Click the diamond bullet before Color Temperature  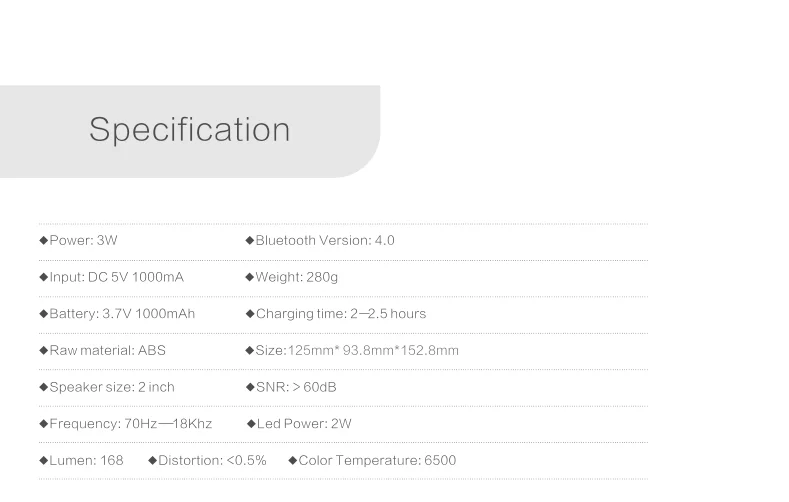pos(293,461)
